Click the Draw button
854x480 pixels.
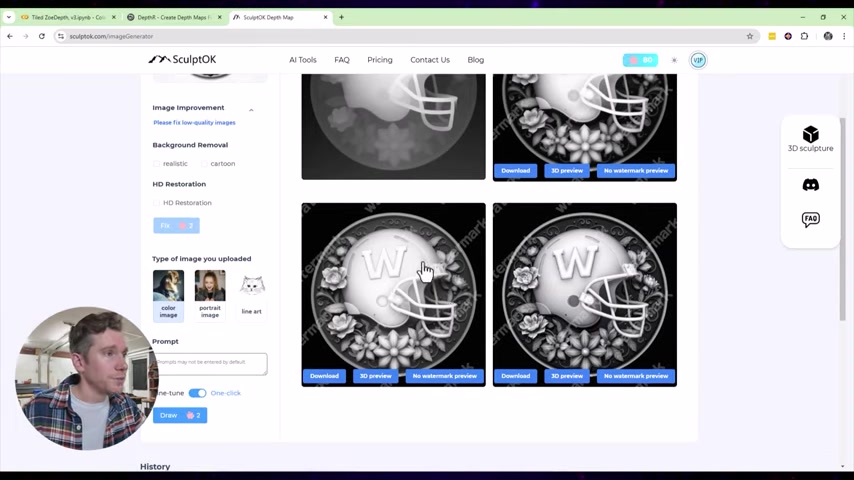pyautogui.click(x=180, y=415)
